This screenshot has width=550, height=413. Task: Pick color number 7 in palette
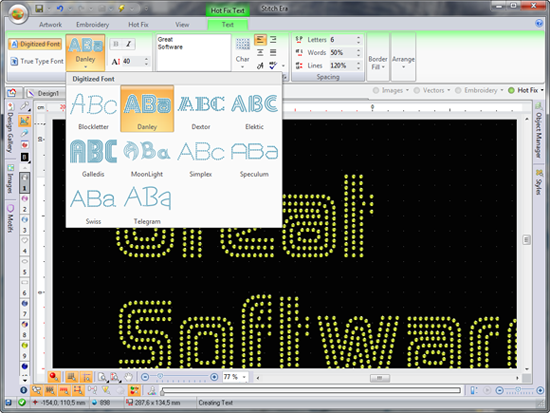(x=24, y=308)
